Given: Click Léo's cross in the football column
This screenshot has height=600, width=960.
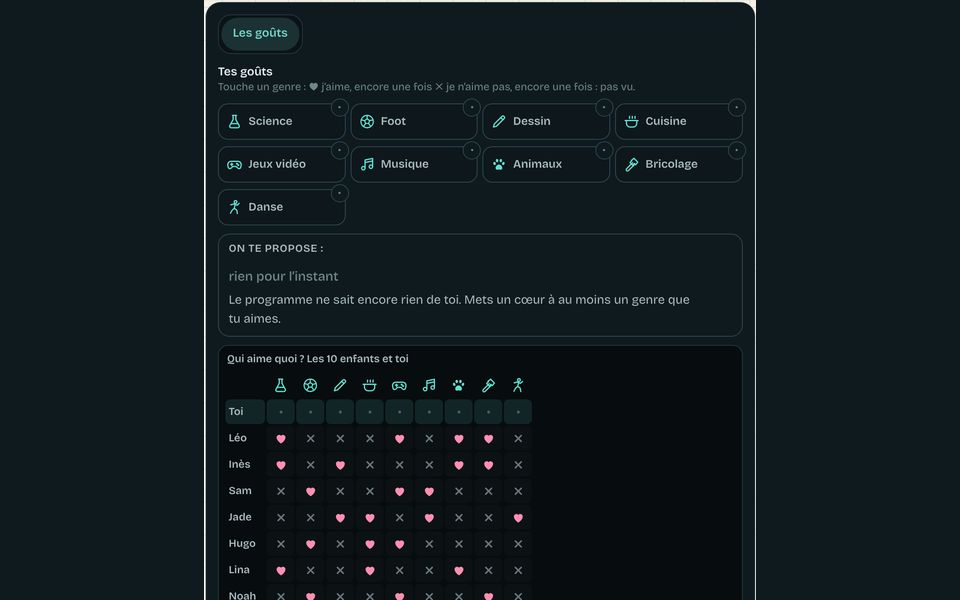Looking at the screenshot, I should (x=310, y=438).
